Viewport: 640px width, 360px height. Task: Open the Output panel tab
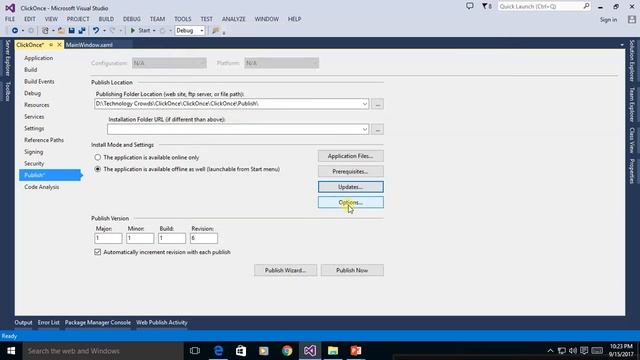(x=23, y=322)
